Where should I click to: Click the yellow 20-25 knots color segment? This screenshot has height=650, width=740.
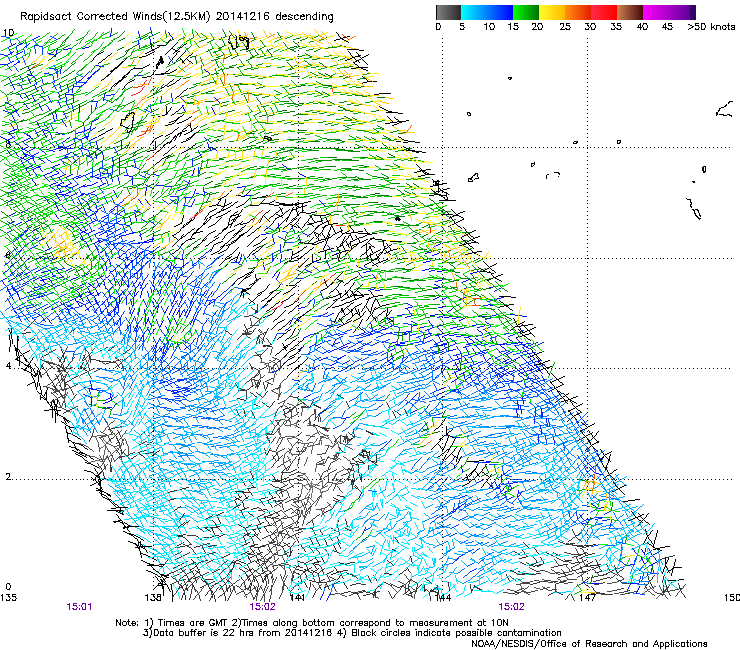552,12
